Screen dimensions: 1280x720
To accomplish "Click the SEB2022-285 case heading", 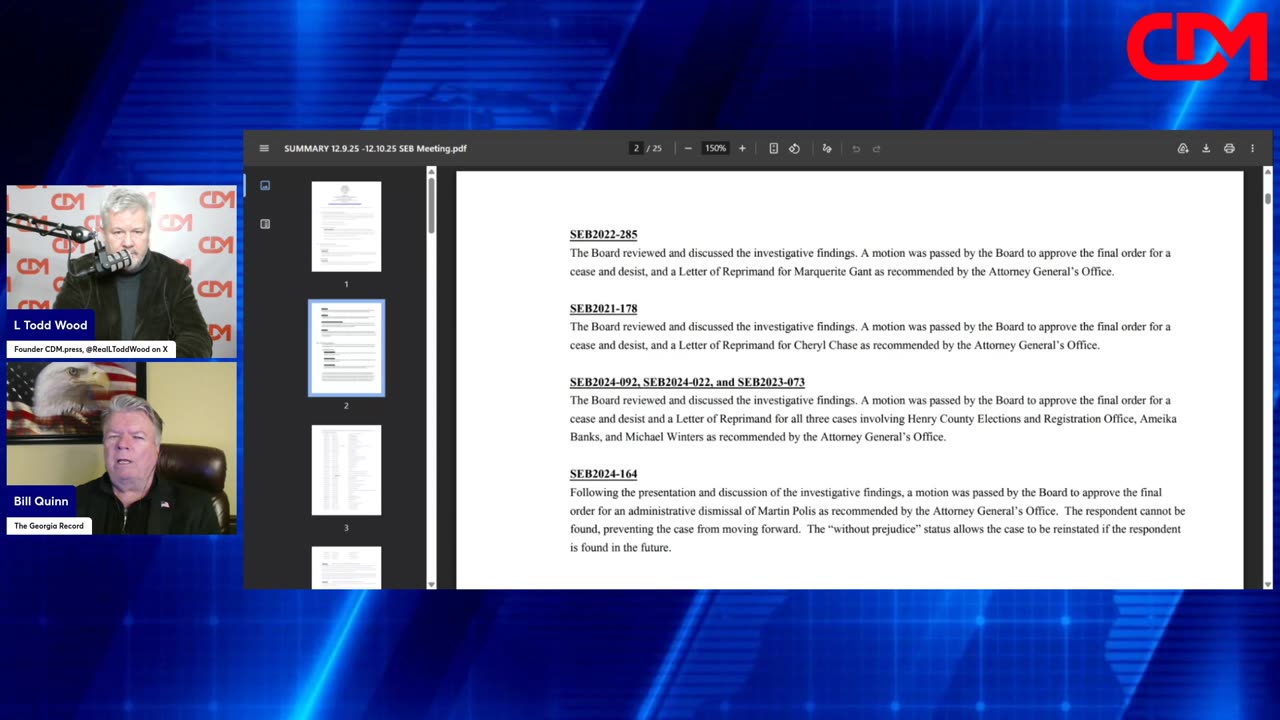I will click(x=603, y=235).
